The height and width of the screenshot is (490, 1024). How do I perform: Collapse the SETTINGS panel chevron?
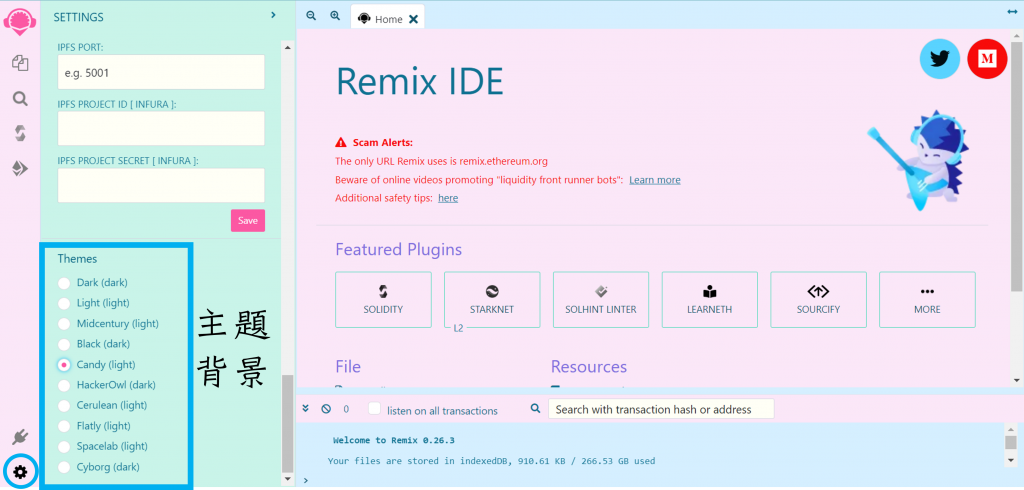(274, 14)
